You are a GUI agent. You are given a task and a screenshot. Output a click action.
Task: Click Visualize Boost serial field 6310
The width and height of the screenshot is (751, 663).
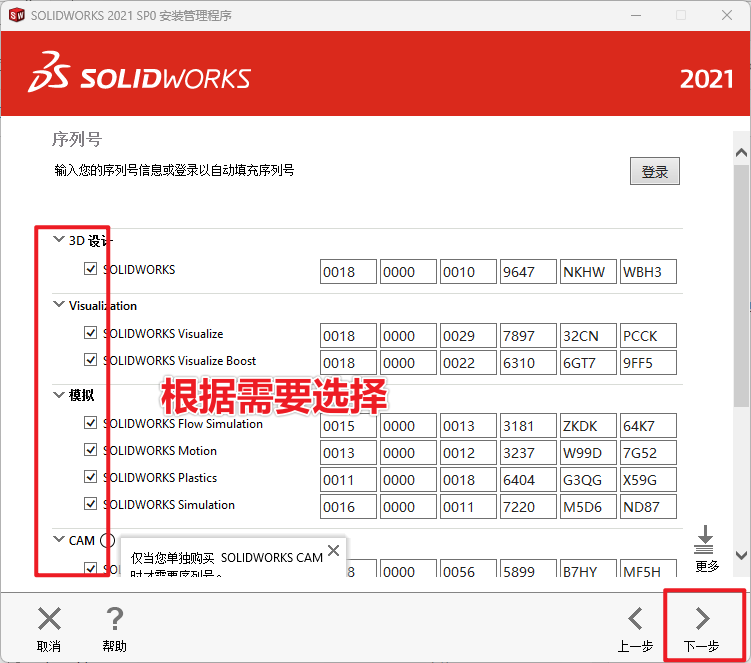click(528, 363)
